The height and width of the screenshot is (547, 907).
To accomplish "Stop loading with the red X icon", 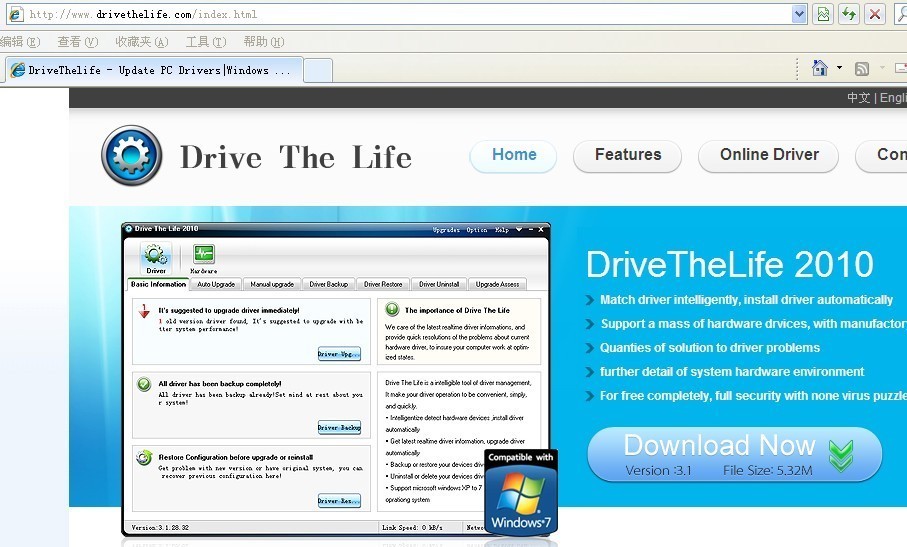I will pyautogui.click(x=875, y=14).
